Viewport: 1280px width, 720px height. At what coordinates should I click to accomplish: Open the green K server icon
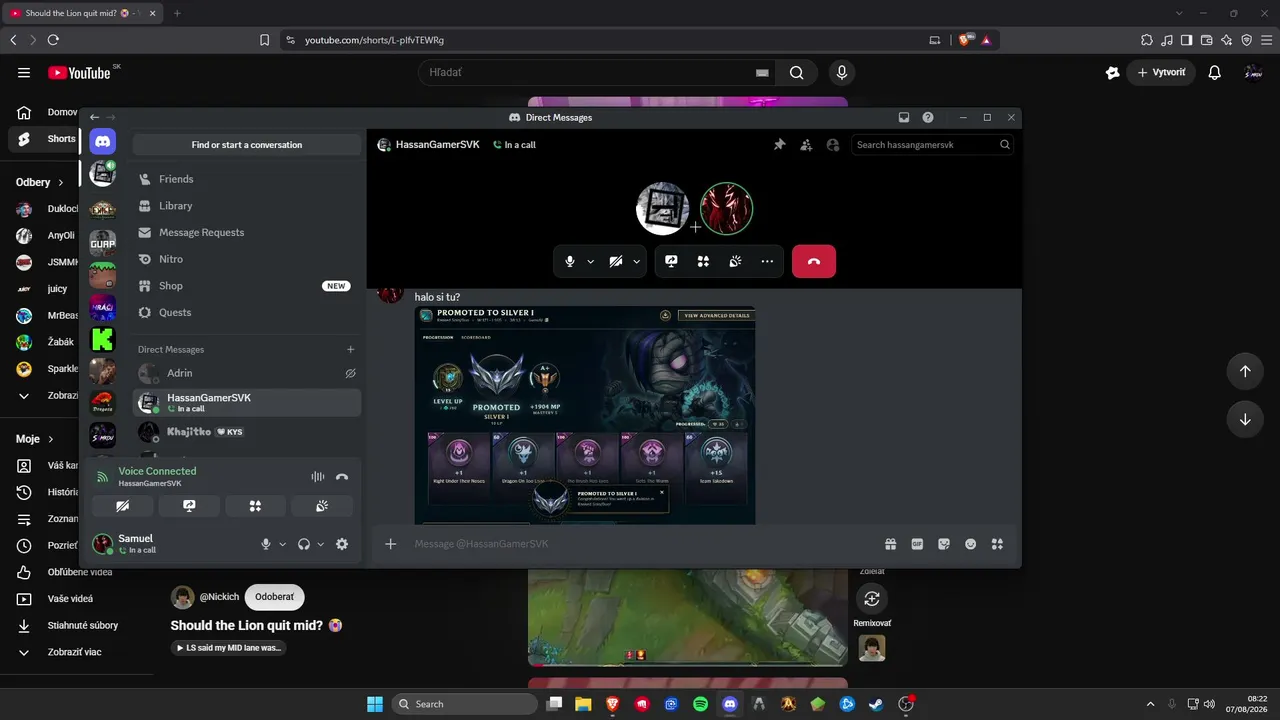coord(103,339)
